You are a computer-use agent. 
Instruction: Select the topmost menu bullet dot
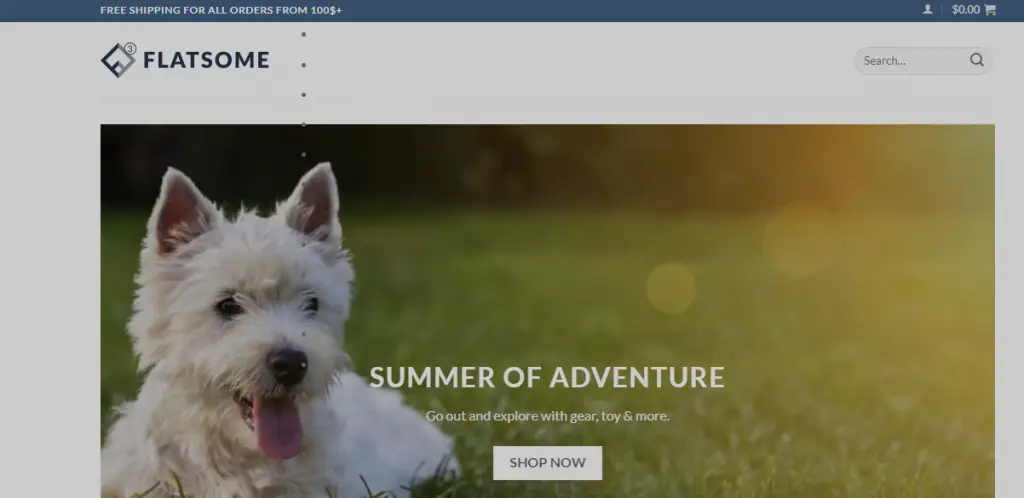pos(304,34)
